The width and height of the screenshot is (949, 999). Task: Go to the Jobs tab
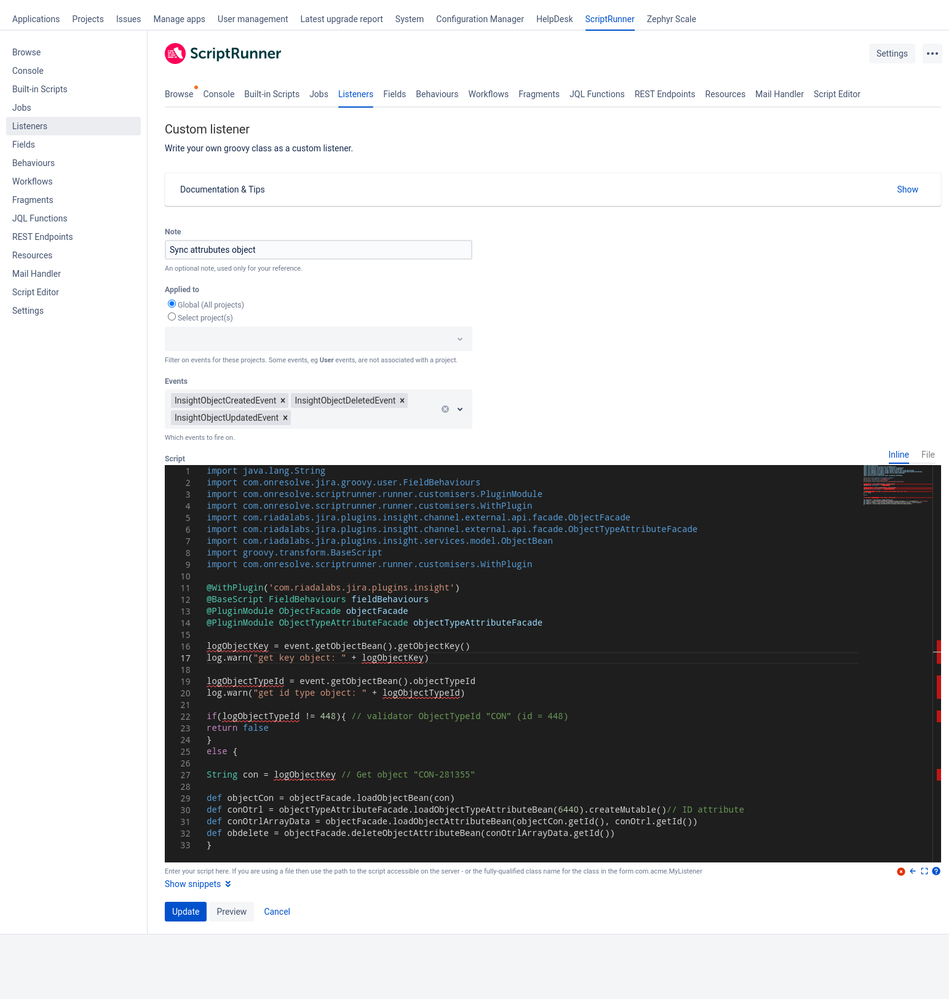pyautogui.click(x=318, y=94)
